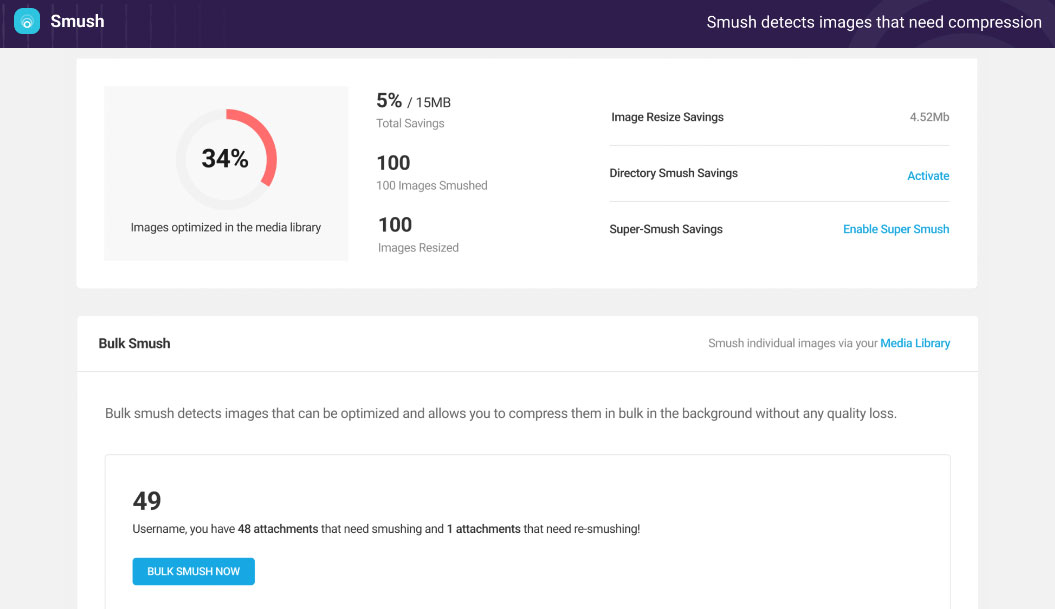The image size is (1055, 609).
Task: Click the Smush logo icon
Action: tap(27, 21)
